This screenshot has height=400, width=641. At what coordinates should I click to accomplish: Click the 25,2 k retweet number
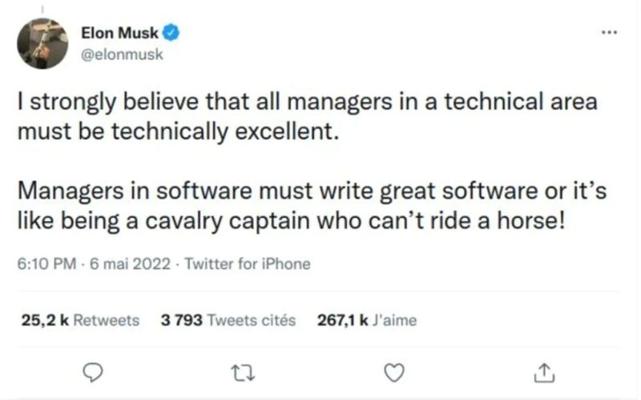[x=45, y=320]
